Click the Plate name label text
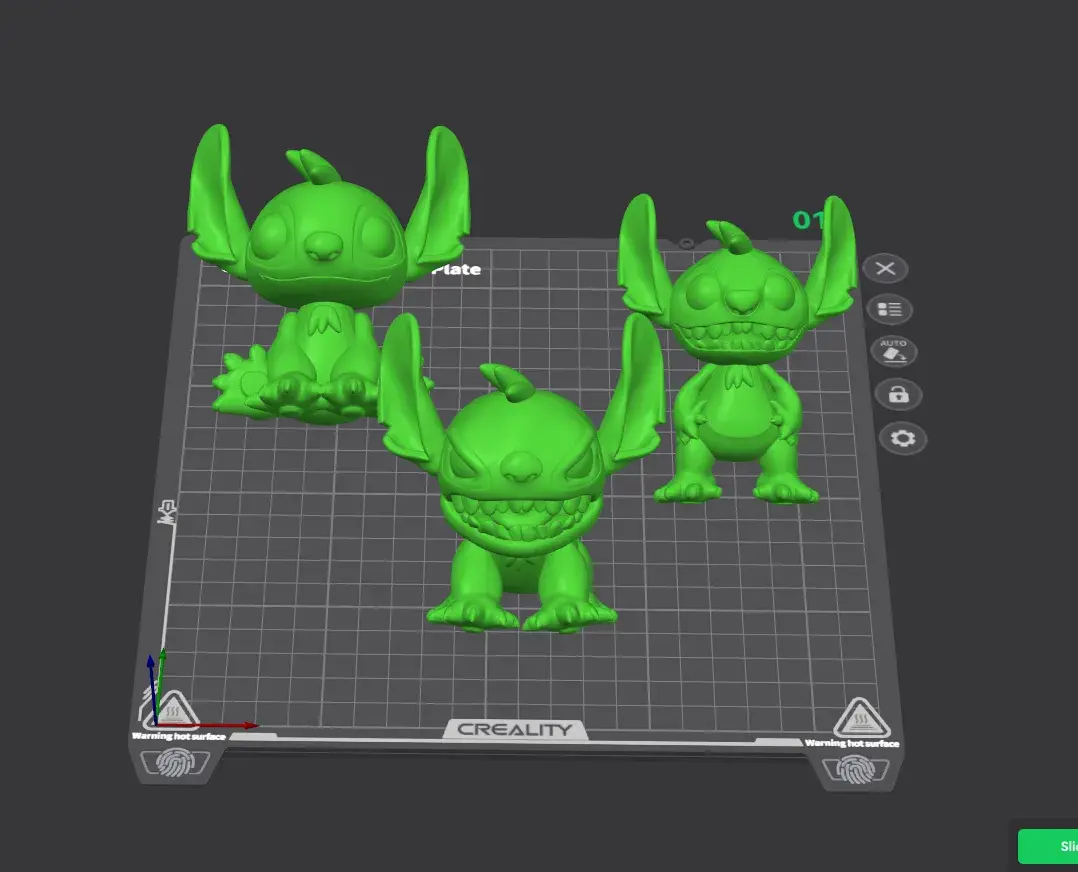1078x872 pixels. 457,269
